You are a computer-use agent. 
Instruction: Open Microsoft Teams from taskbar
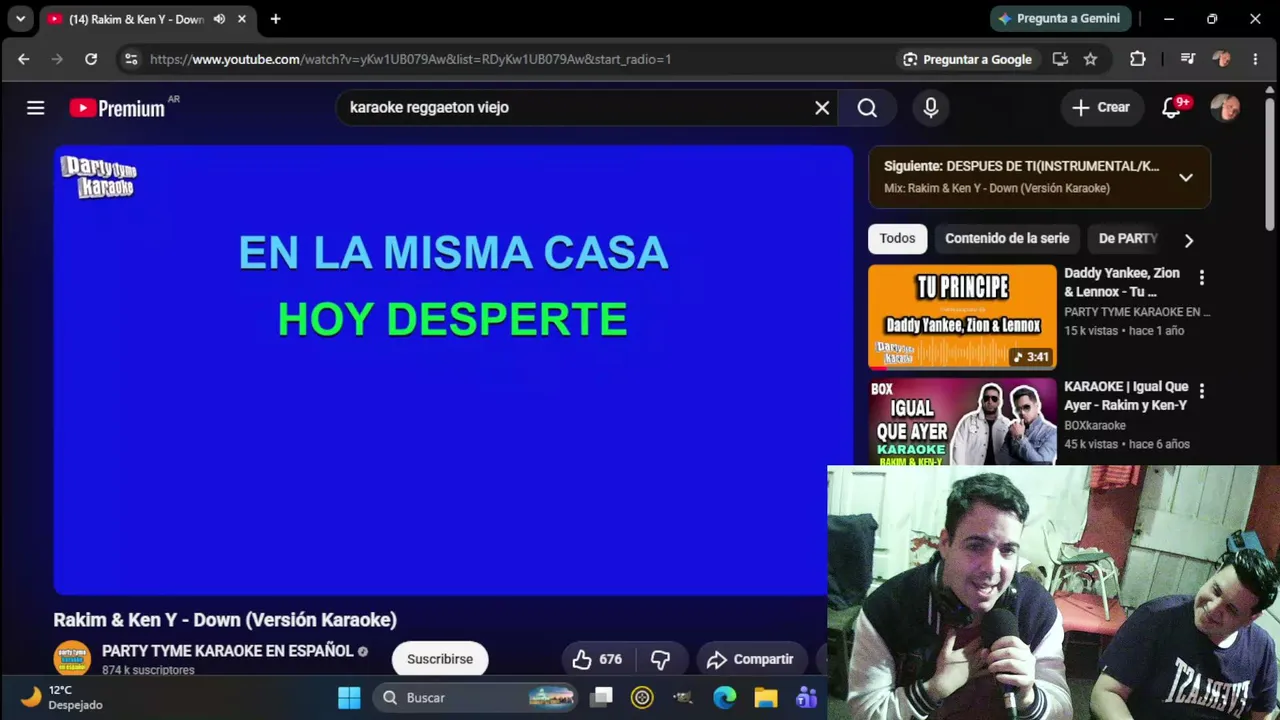[806, 698]
